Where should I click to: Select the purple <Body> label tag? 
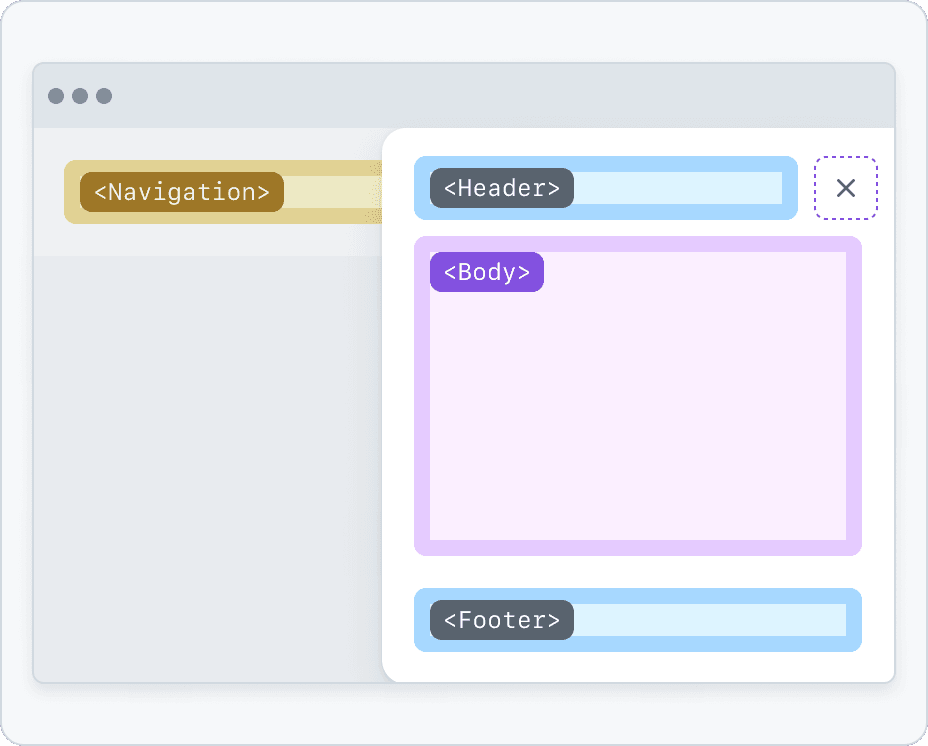pos(487,272)
